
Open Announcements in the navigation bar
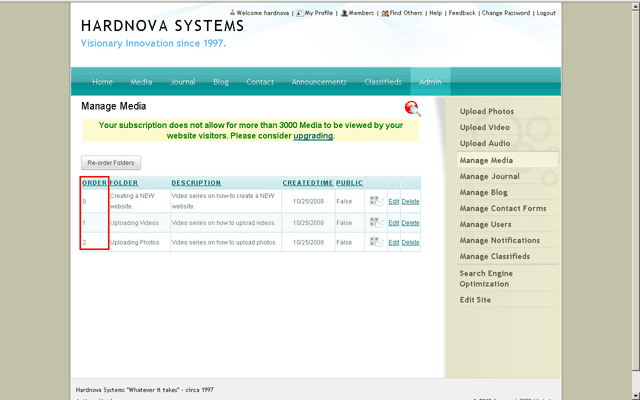point(319,82)
